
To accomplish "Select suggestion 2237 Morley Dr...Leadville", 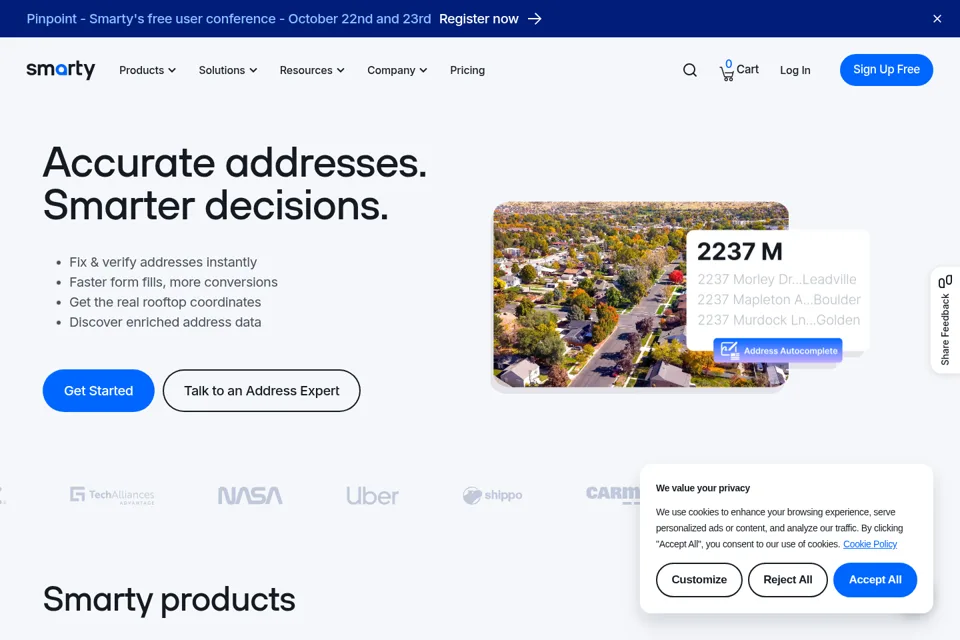I will 776,279.
